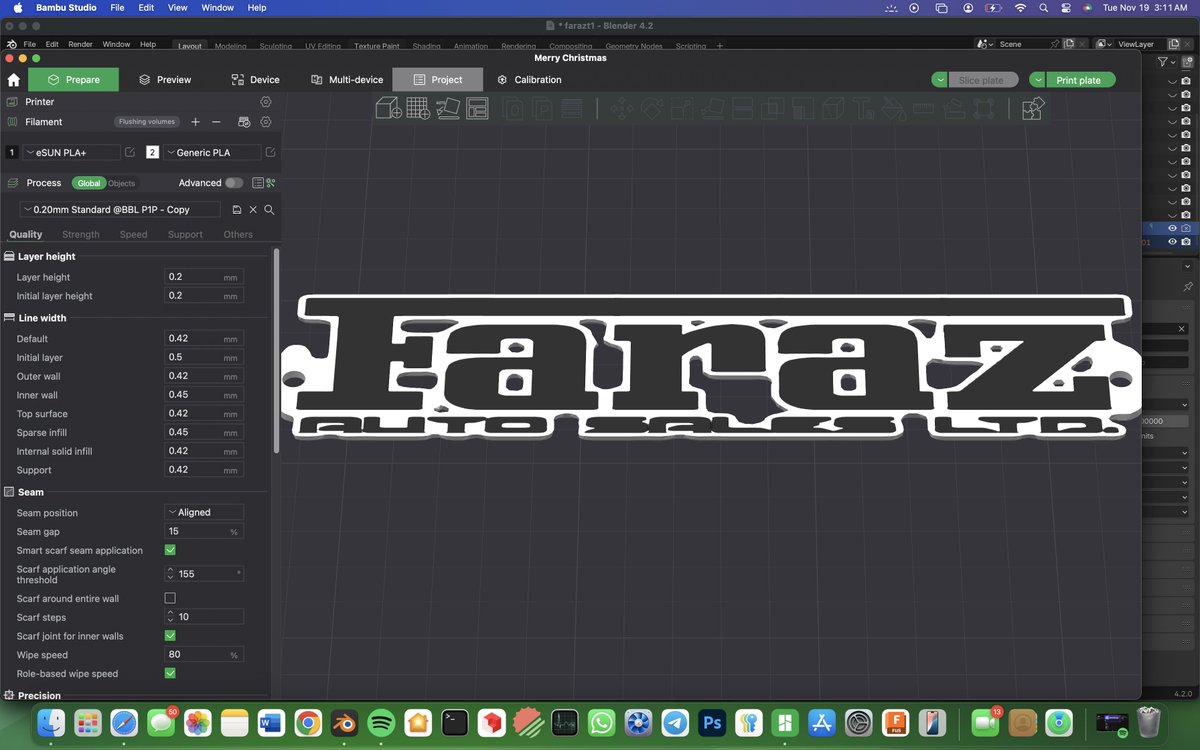
Task: Click the compare presets icon
Action: click(x=271, y=183)
